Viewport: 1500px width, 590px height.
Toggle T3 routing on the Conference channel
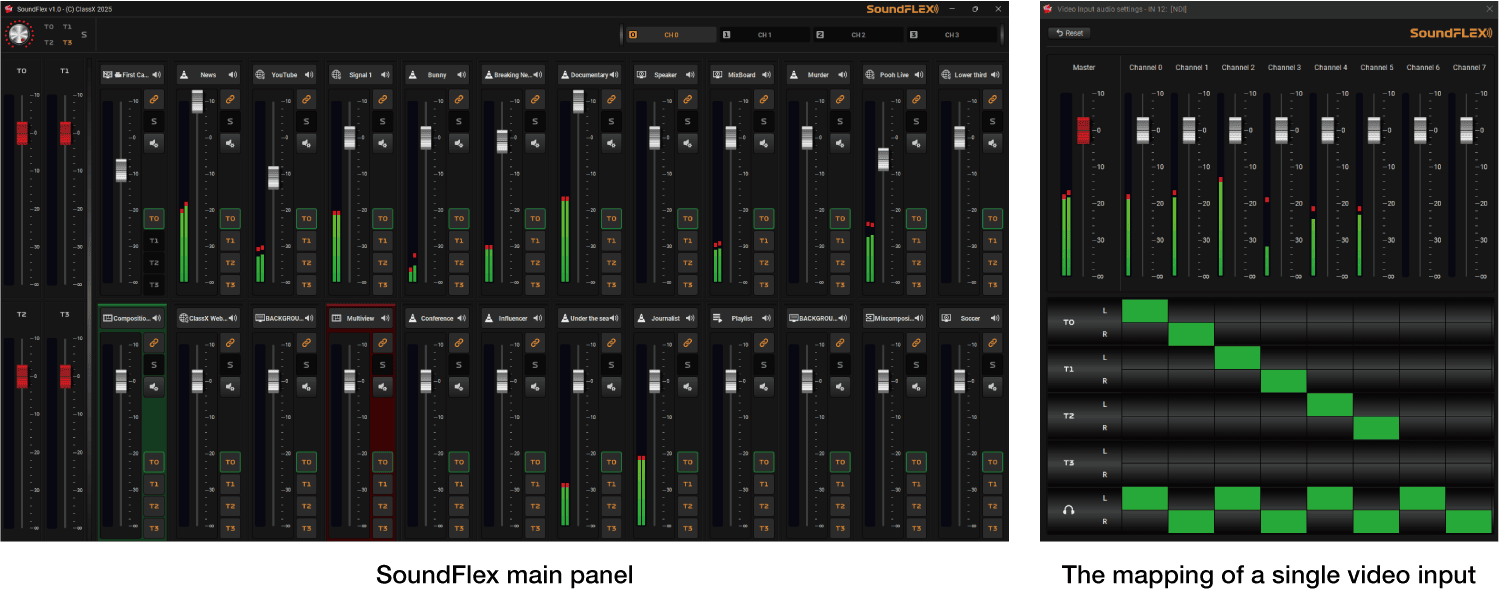point(459,528)
